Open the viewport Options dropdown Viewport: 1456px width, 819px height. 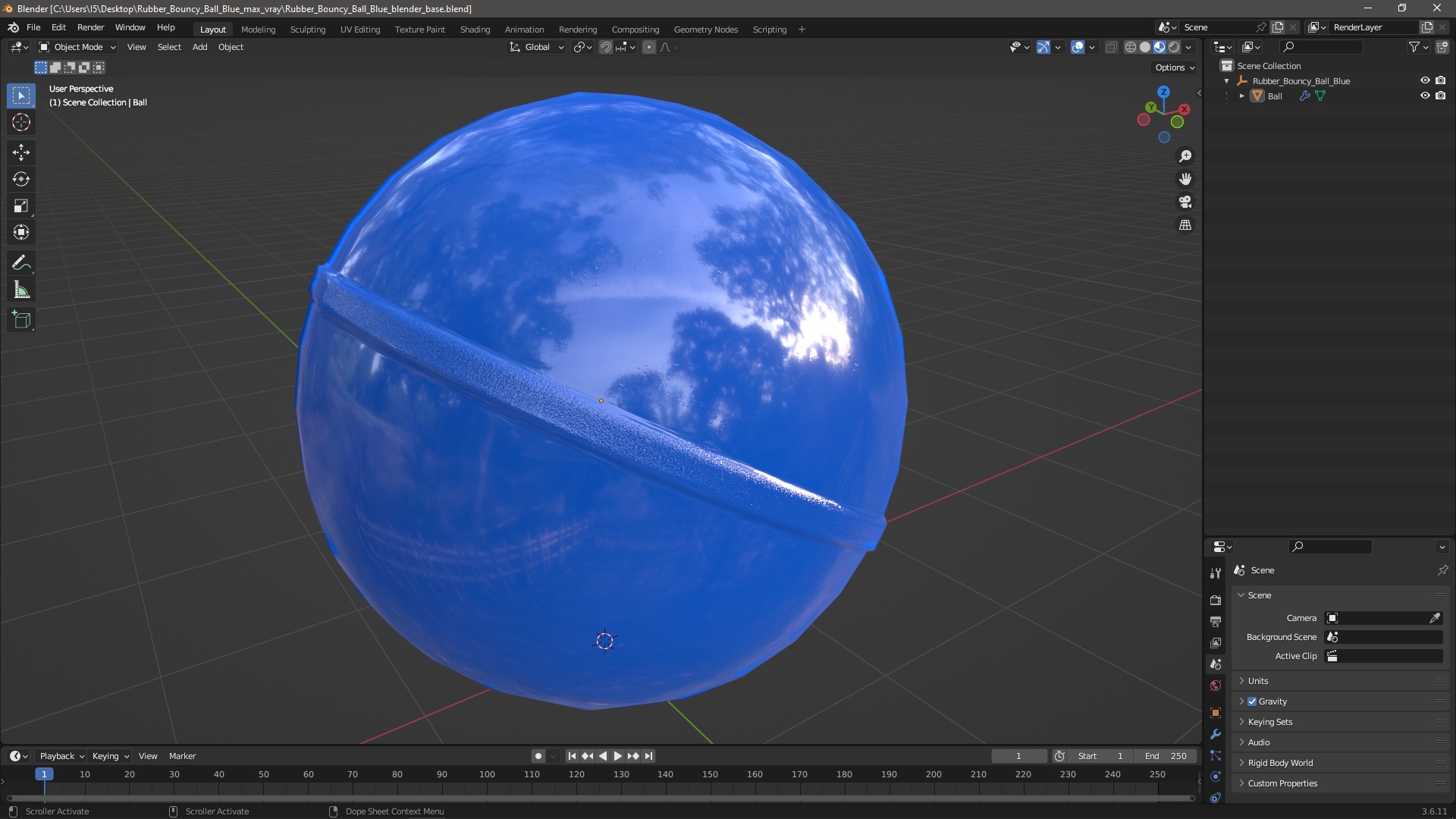click(x=1175, y=67)
